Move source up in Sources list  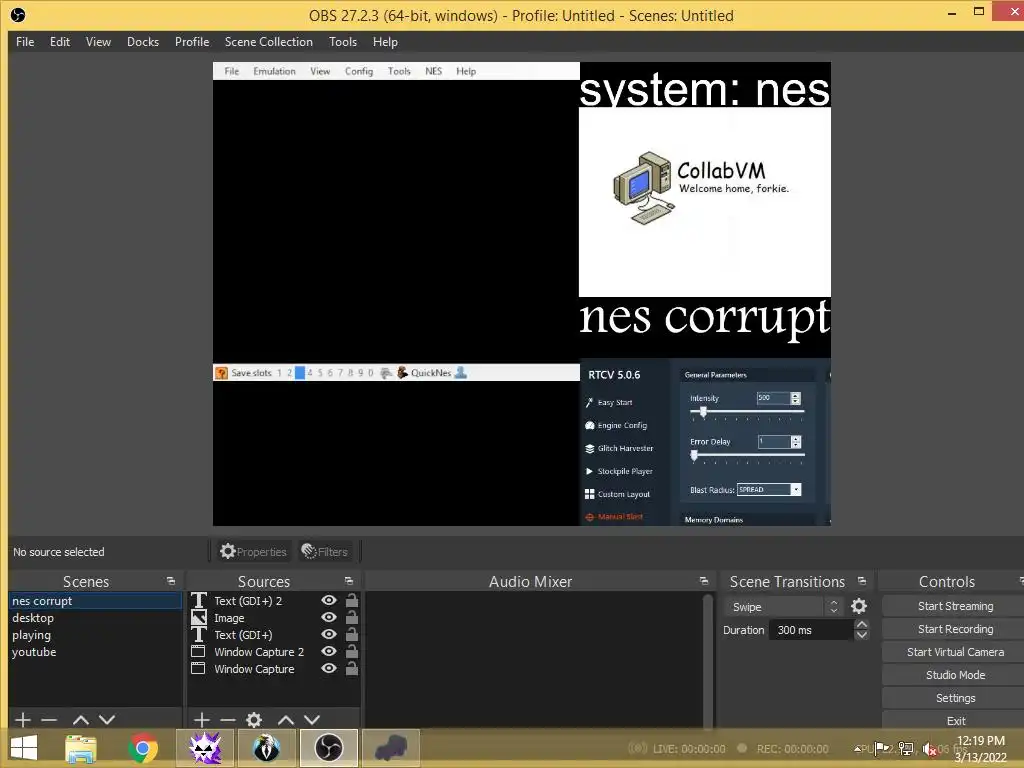point(285,720)
